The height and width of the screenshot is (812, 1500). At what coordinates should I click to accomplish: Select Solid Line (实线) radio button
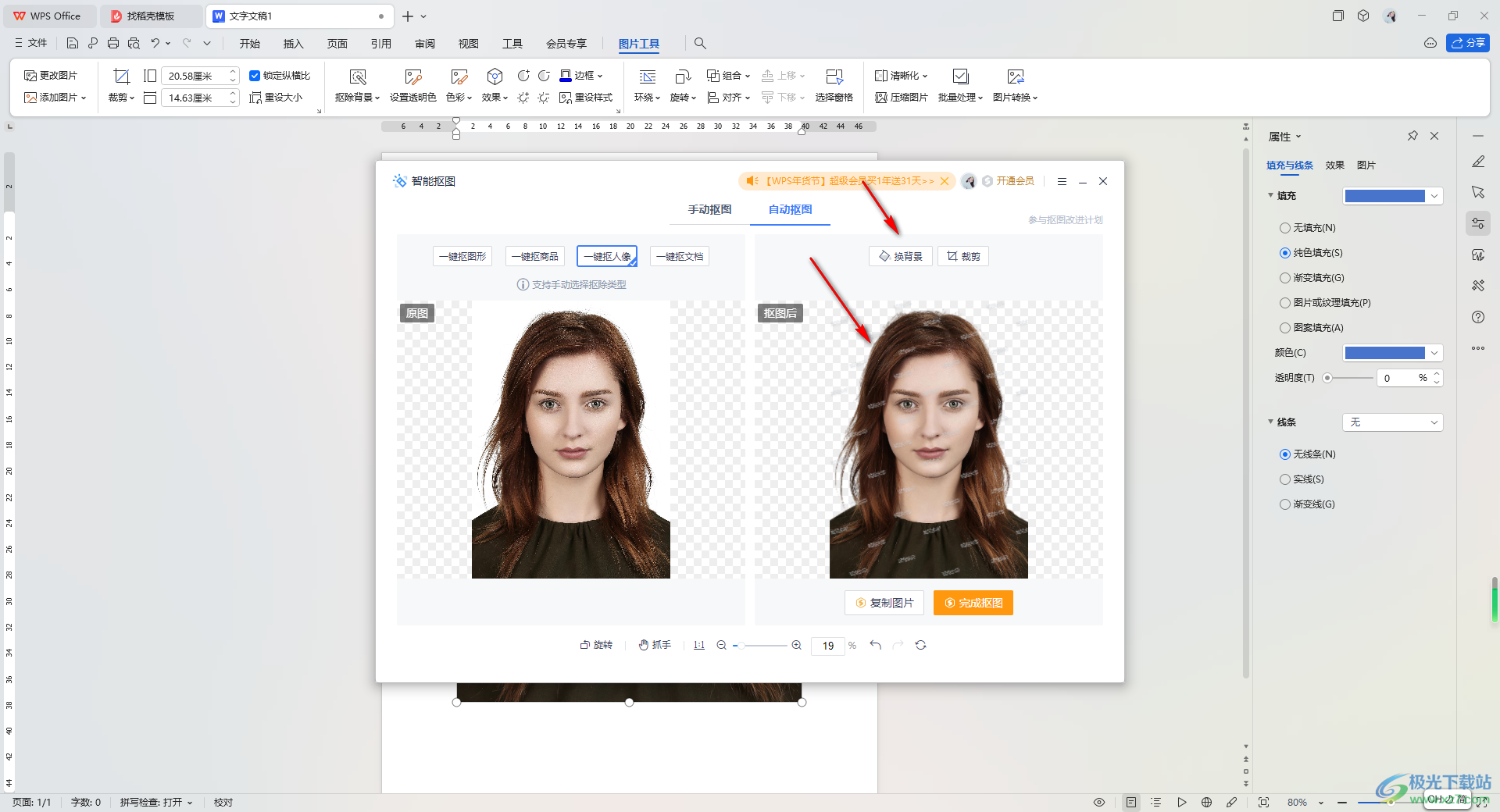[x=1285, y=479]
